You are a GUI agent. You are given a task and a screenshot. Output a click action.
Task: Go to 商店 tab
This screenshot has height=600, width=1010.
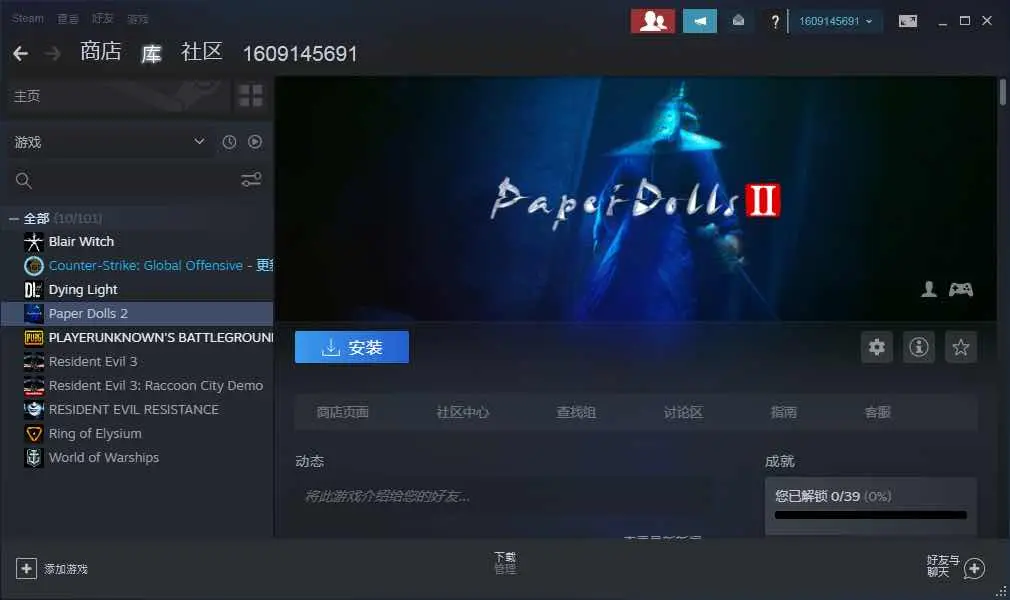point(100,52)
